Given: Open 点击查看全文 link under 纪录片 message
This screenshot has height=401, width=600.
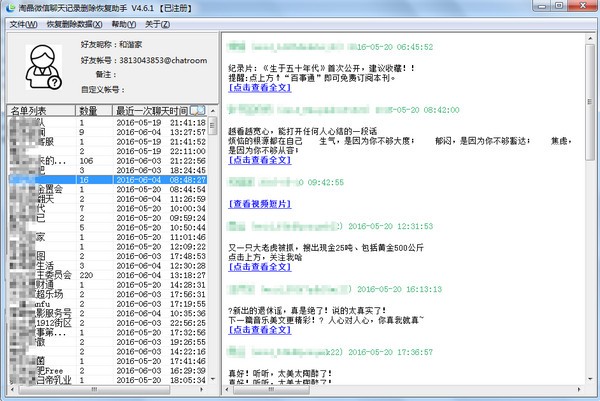Looking at the screenshot, I should coord(260,88).
